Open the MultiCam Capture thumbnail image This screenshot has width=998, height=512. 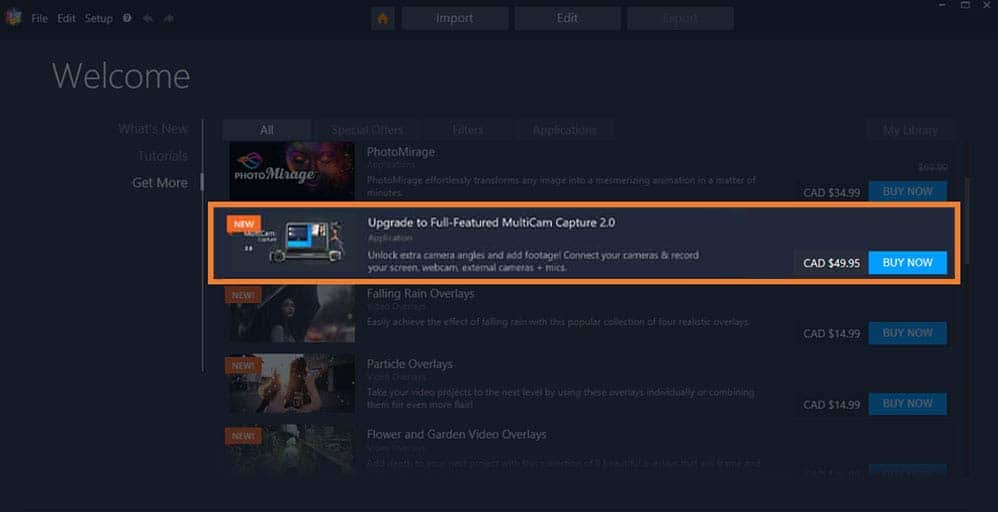click(292, 243)
